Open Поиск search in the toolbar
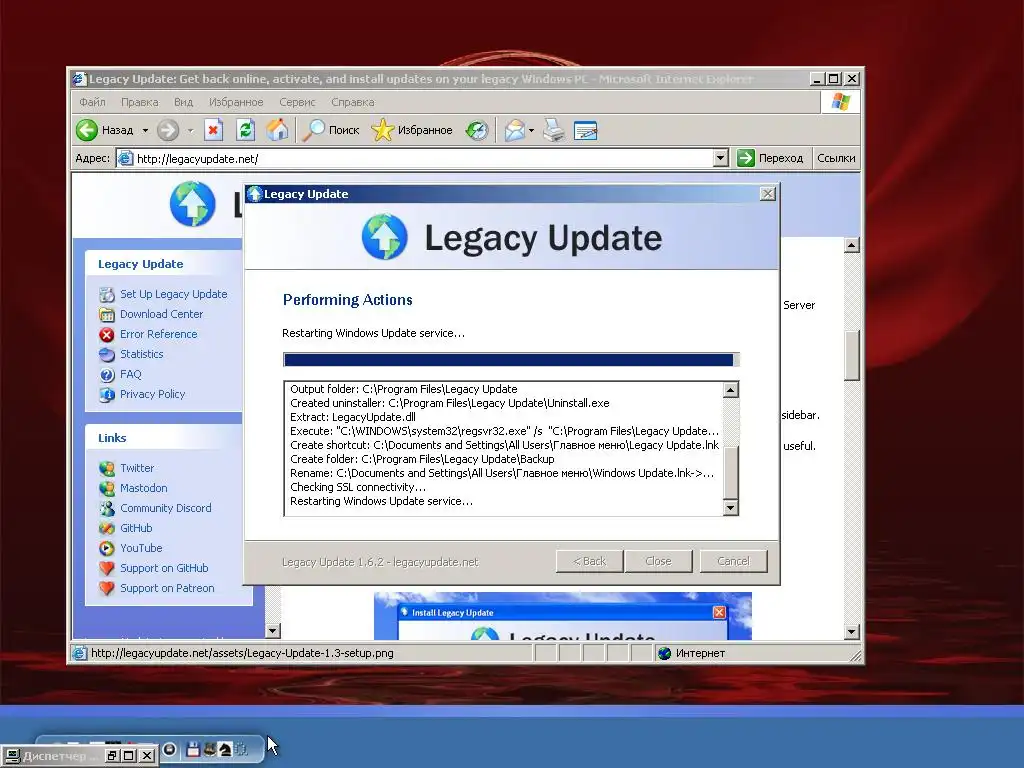The height and width of the screenshot is (768, 1024). 332,130
